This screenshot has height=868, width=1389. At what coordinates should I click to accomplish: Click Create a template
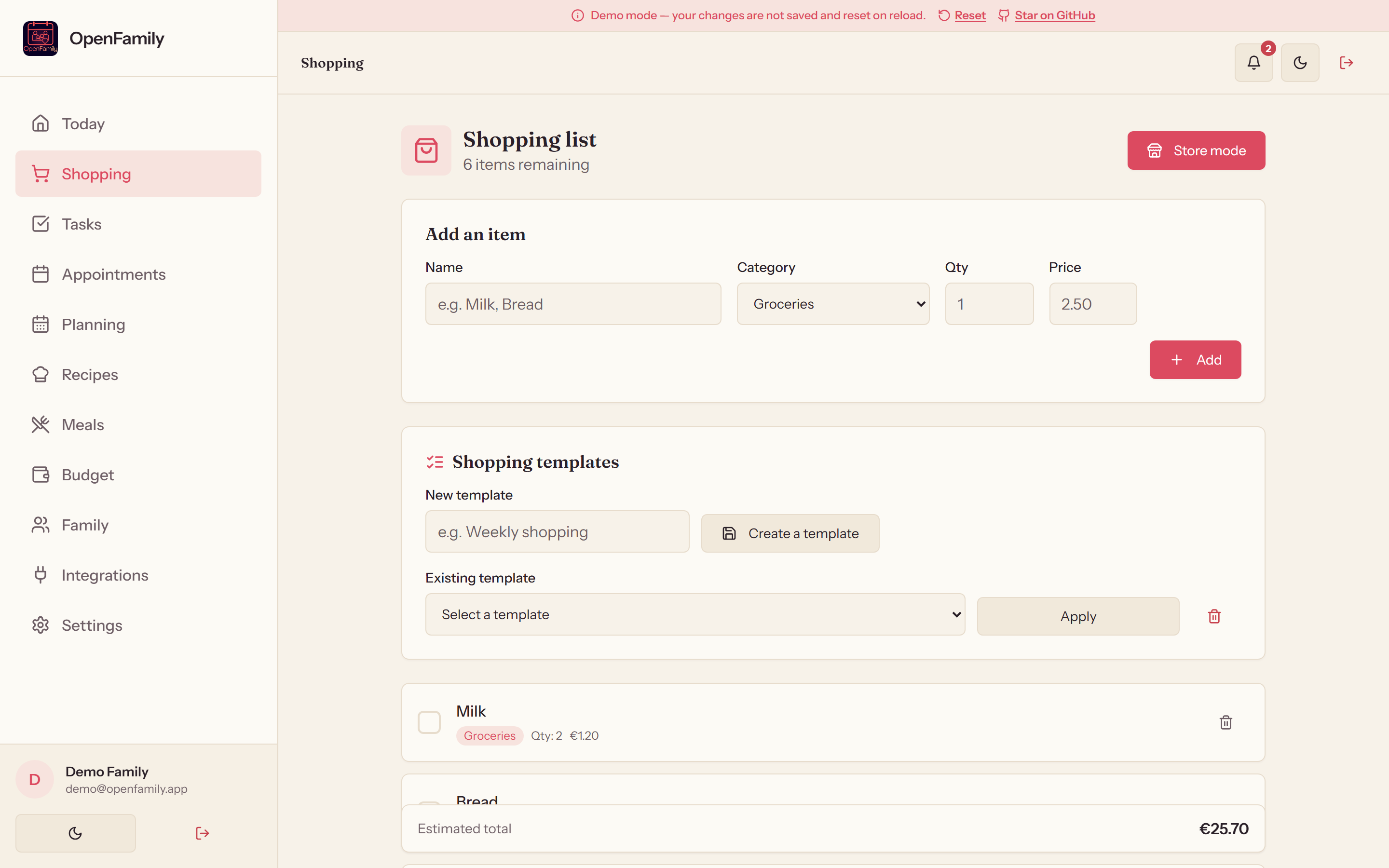(790, 533)
